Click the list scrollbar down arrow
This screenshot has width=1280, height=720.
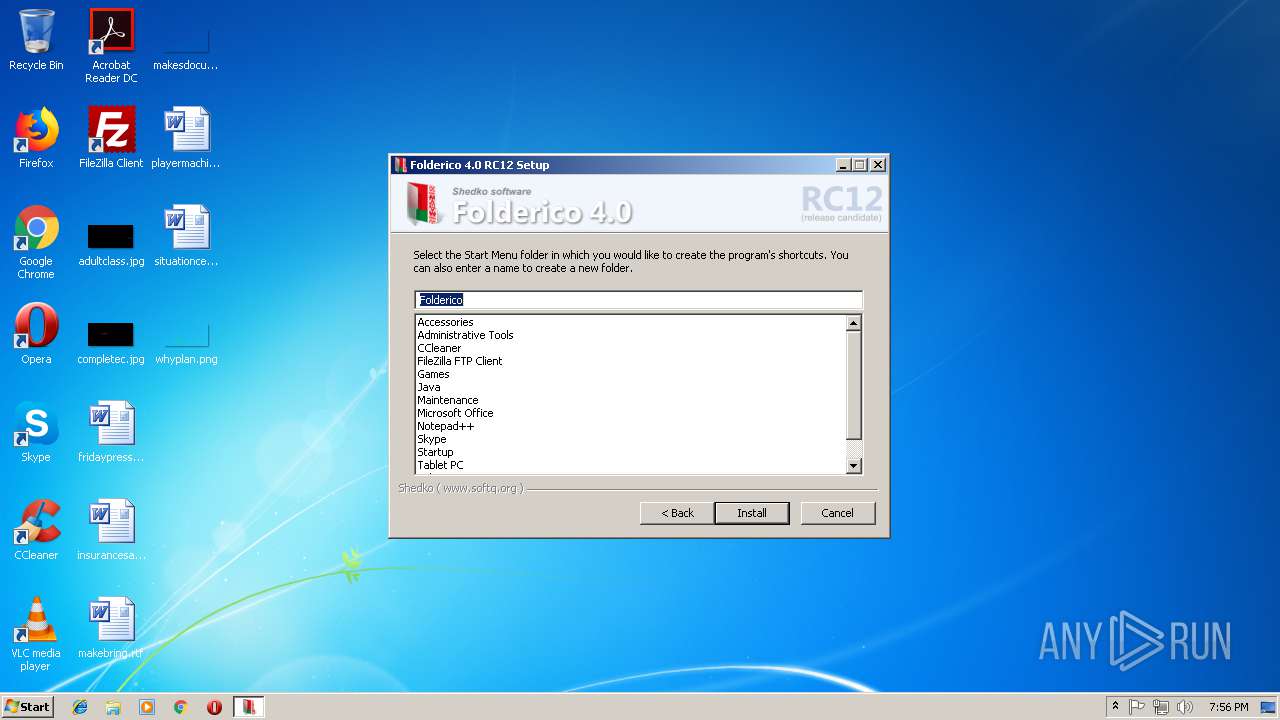(853, 465)
